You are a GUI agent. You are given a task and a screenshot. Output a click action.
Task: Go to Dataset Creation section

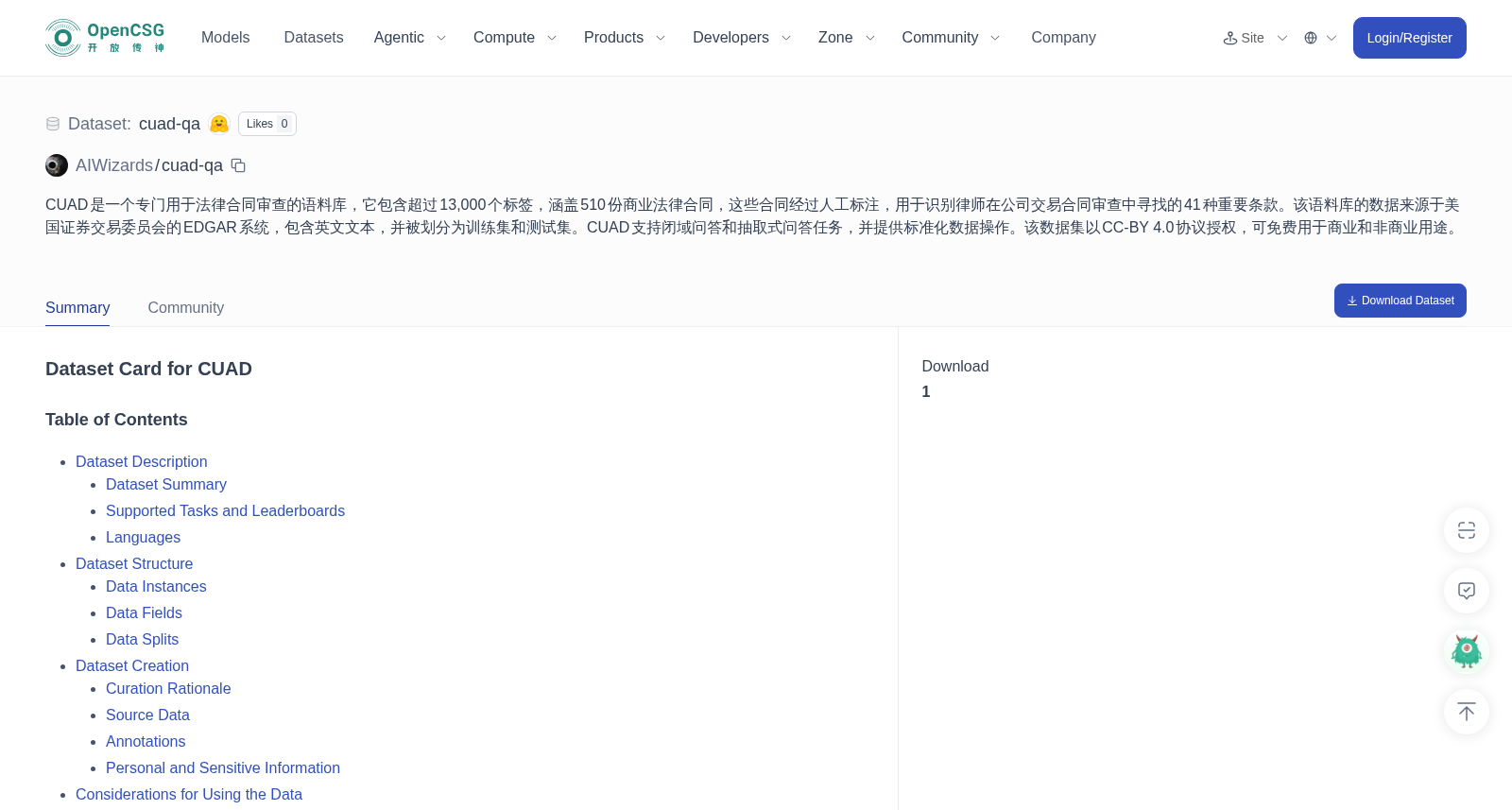pyautogui.click(x=132, y=665)
